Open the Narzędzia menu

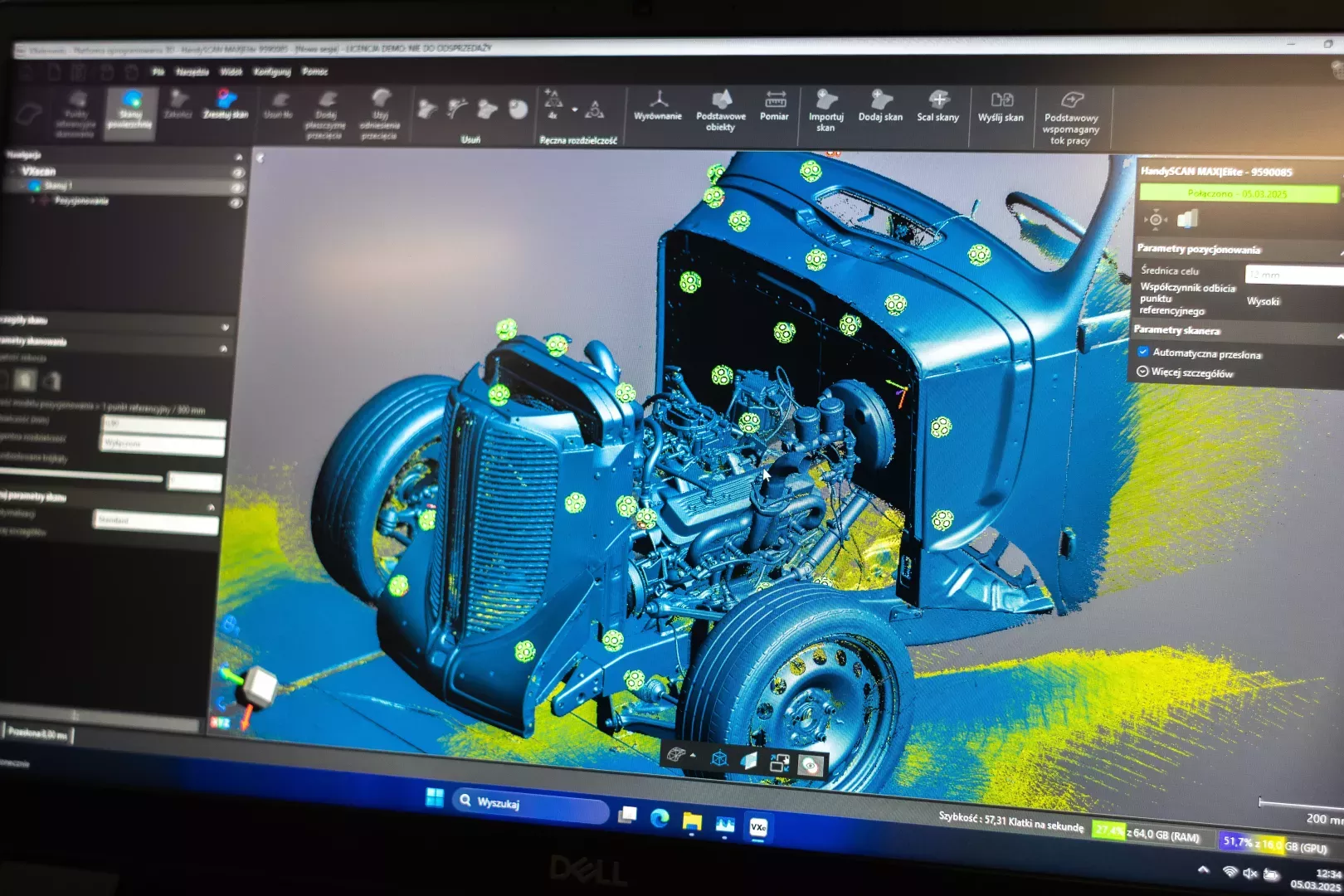click(x=192, y=72)
